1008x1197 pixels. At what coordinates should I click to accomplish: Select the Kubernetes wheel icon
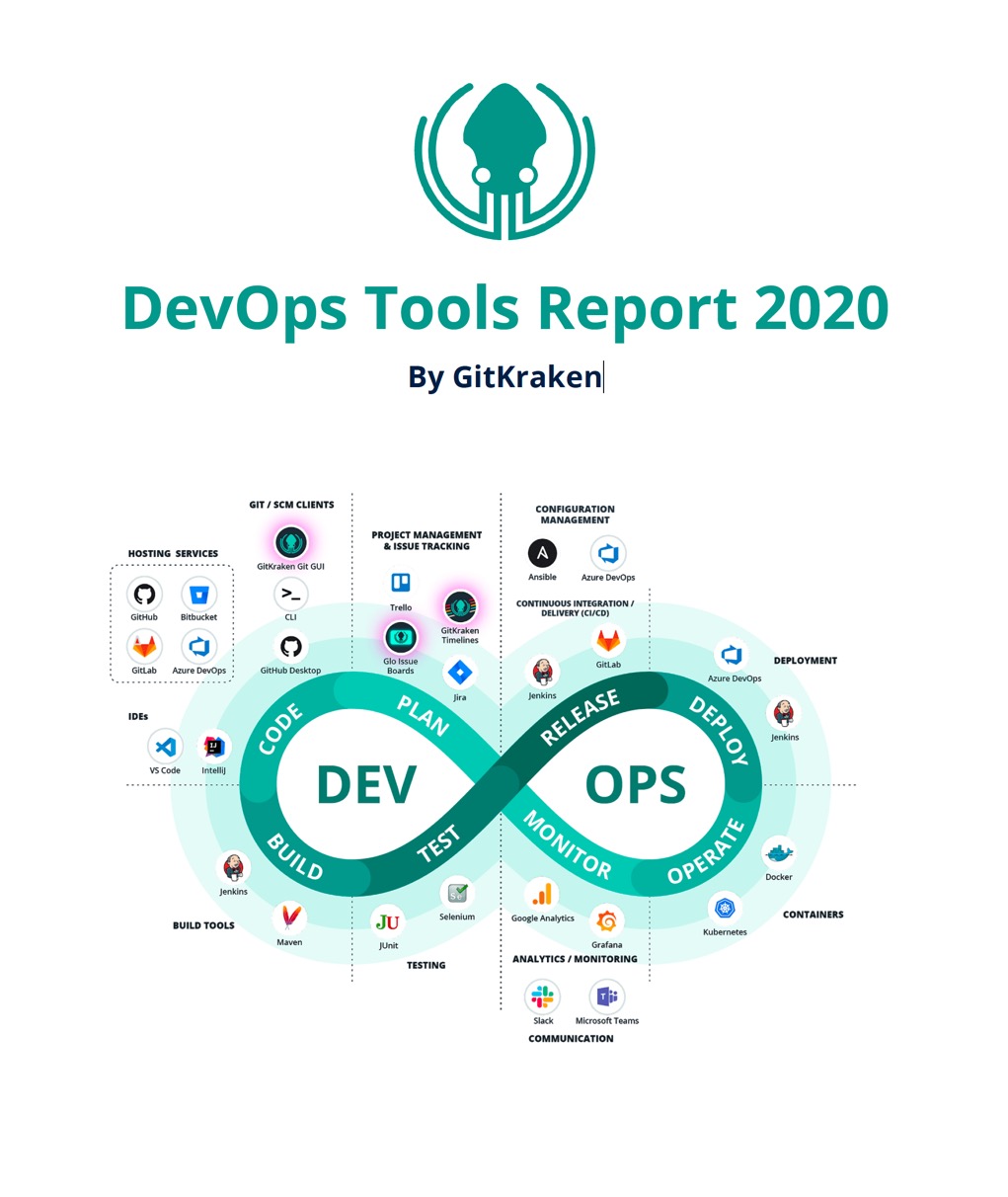point(725,909)
